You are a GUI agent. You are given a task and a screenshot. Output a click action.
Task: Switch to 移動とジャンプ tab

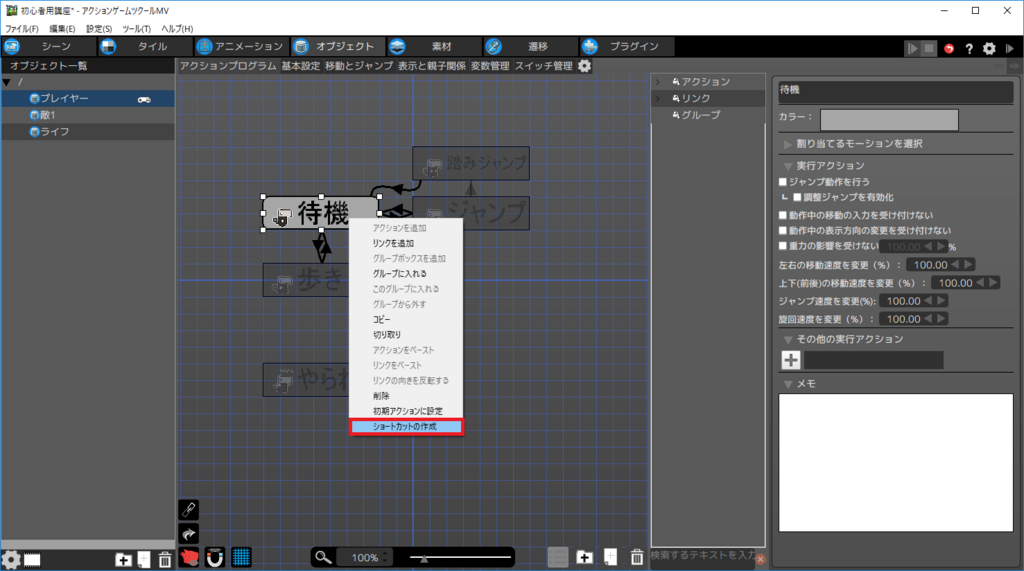tap(359, 66)
